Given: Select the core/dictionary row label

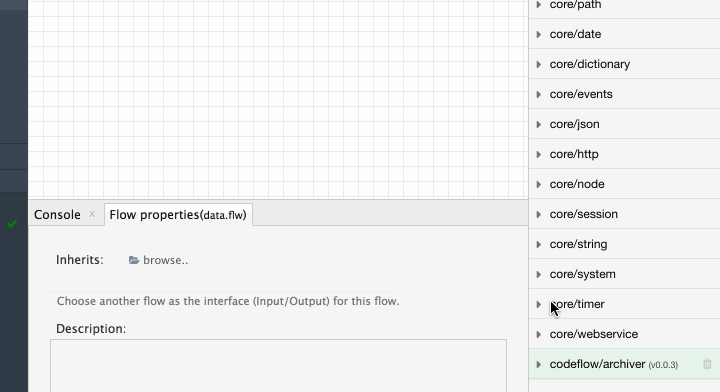Looking at the screenshot, I should 590,64.
